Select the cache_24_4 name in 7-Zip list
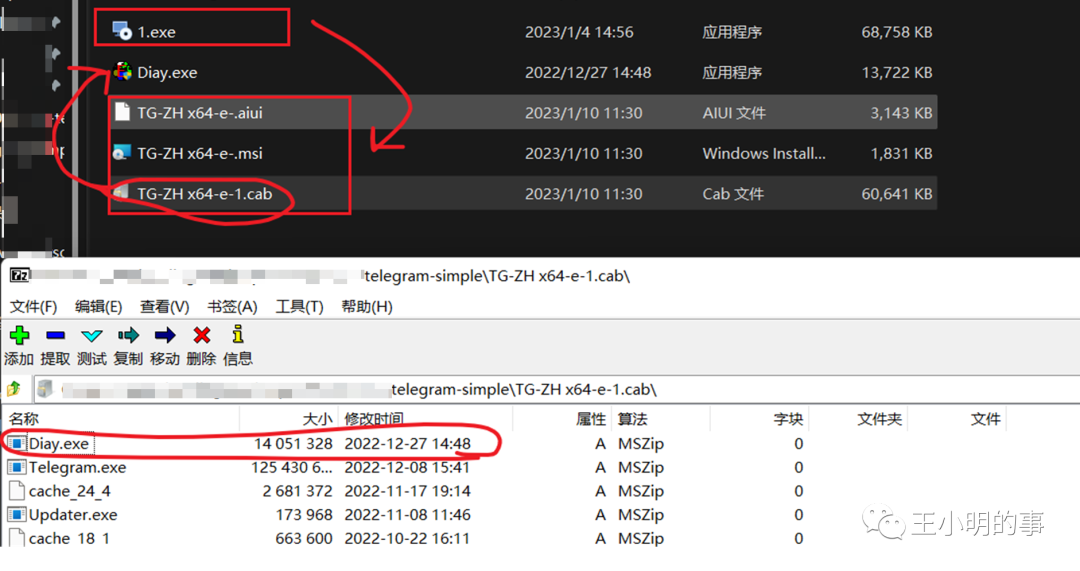This screenshot has width=1080, height=571. (69, 491)
